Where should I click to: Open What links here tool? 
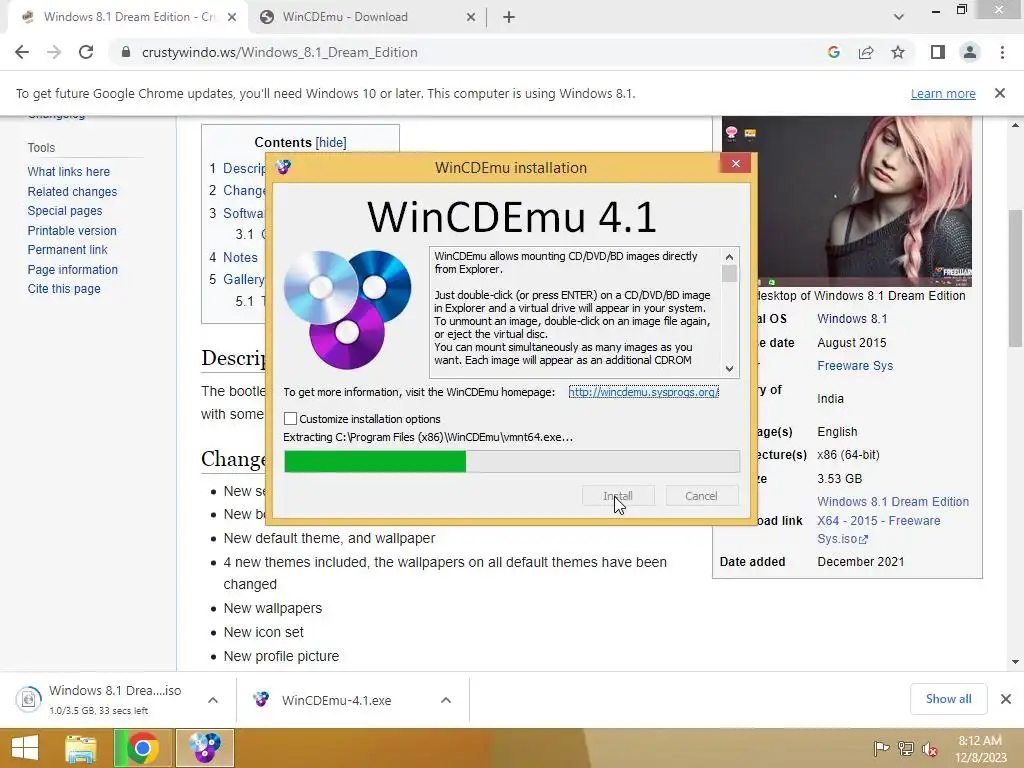click(x=69, y=172)
